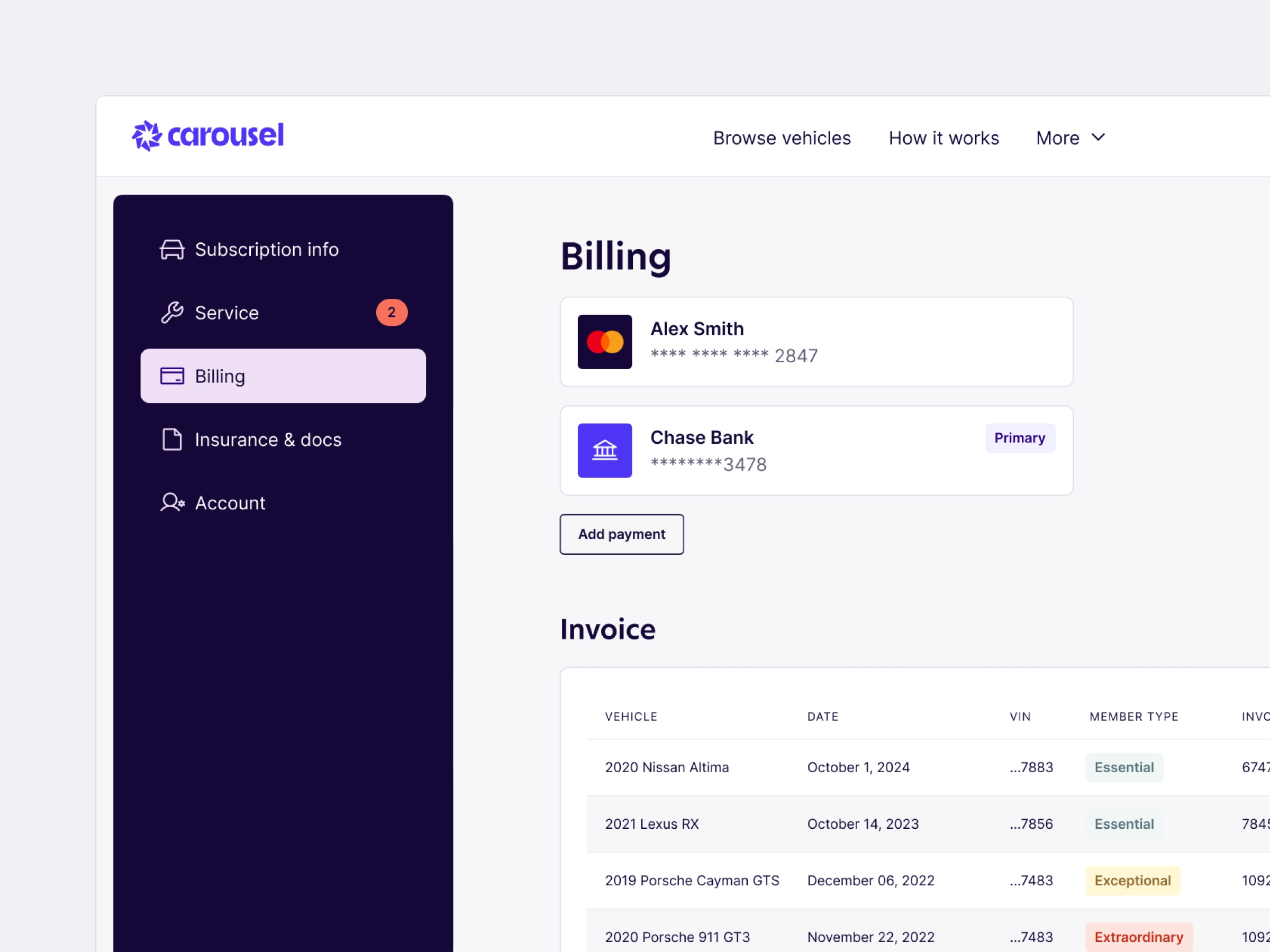This screenshot has width=1270, height=952.
Task: Click the bank building icon for Chase Bank
Action: 604,451
